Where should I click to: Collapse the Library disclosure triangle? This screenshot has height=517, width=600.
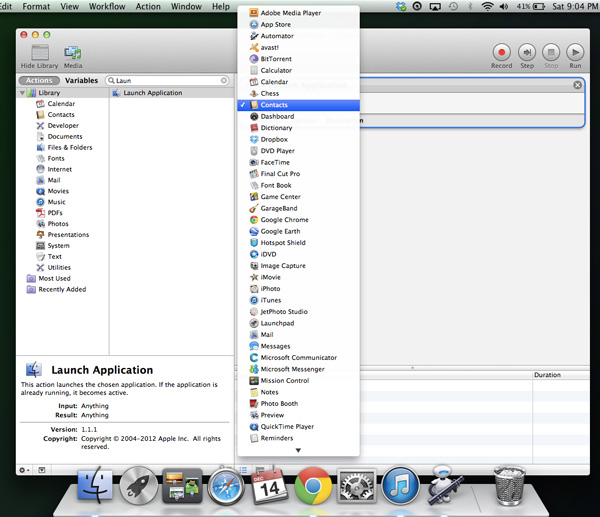tap(22, 93)
